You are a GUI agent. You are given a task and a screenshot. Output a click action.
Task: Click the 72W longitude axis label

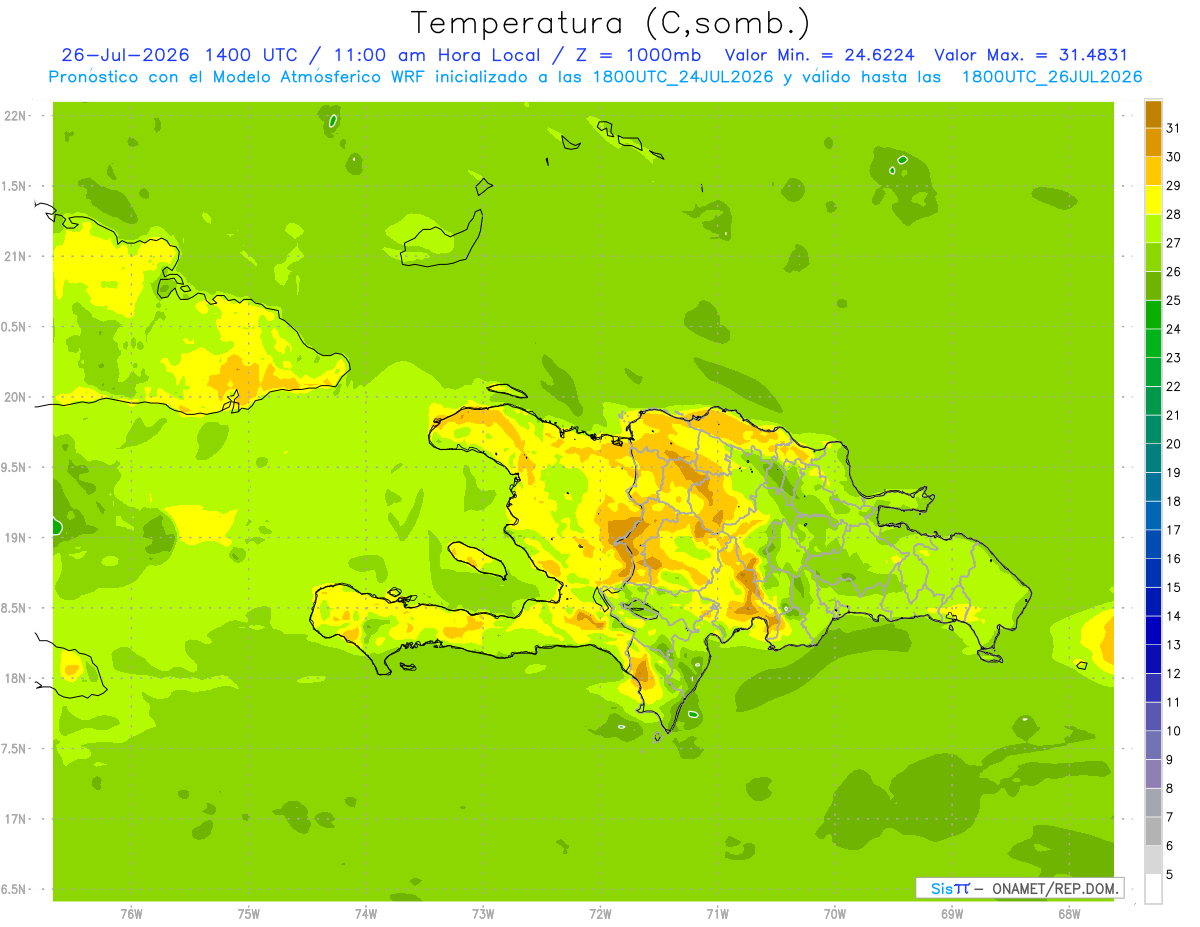click(600, 914)
